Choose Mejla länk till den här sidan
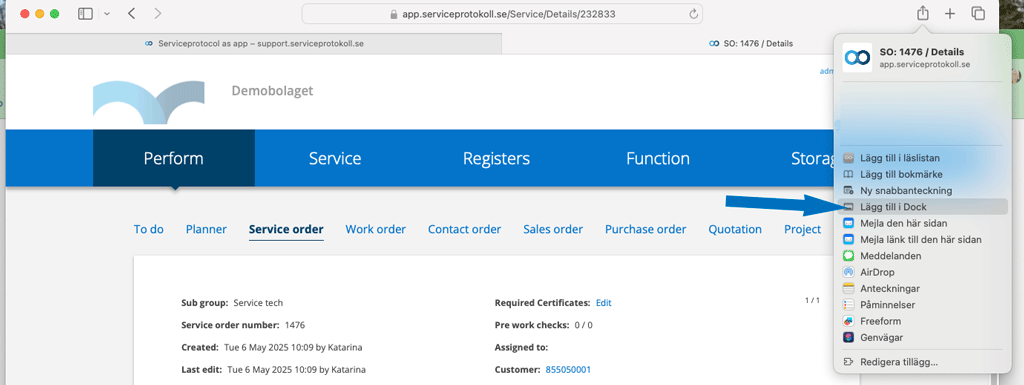The width and height of the screenshot is (1024, 385). (x=921, y=239)
